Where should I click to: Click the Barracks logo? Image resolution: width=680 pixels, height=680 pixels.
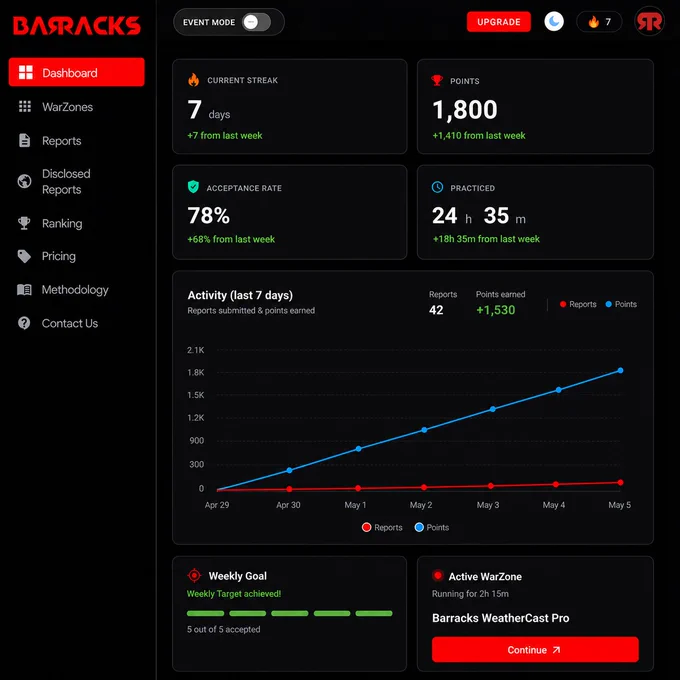[x=77, y=26]
